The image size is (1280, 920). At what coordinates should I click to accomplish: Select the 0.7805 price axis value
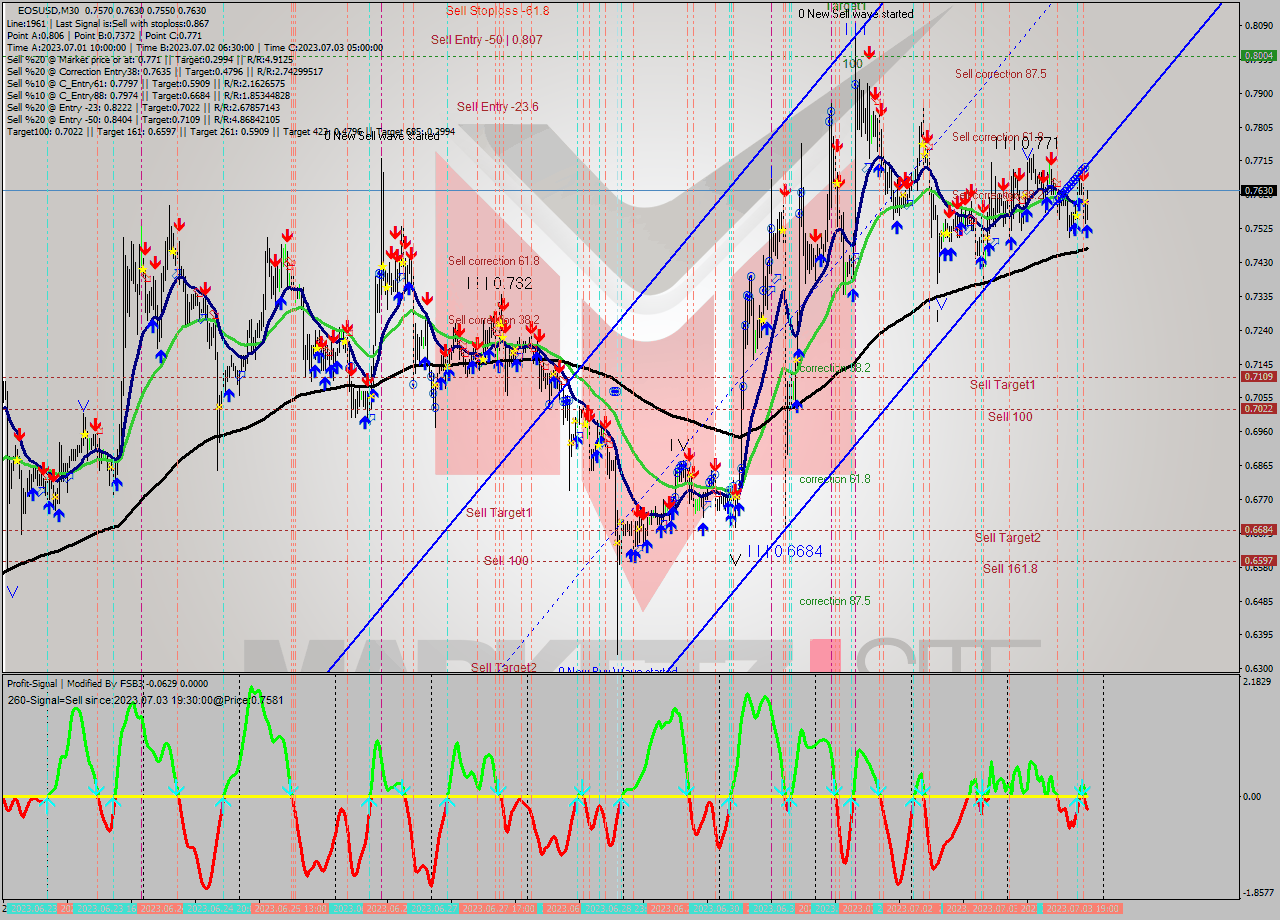coord(1259,127)
